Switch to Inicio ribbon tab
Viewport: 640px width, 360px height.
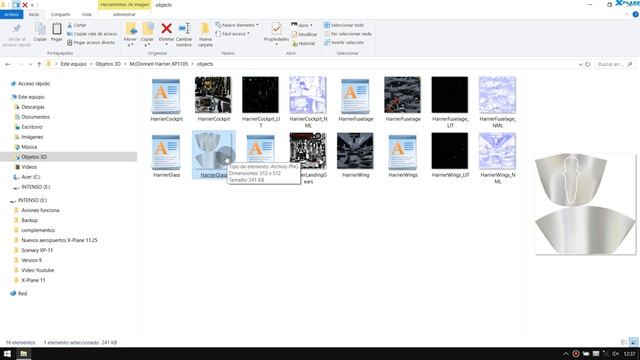pos(34,14)
